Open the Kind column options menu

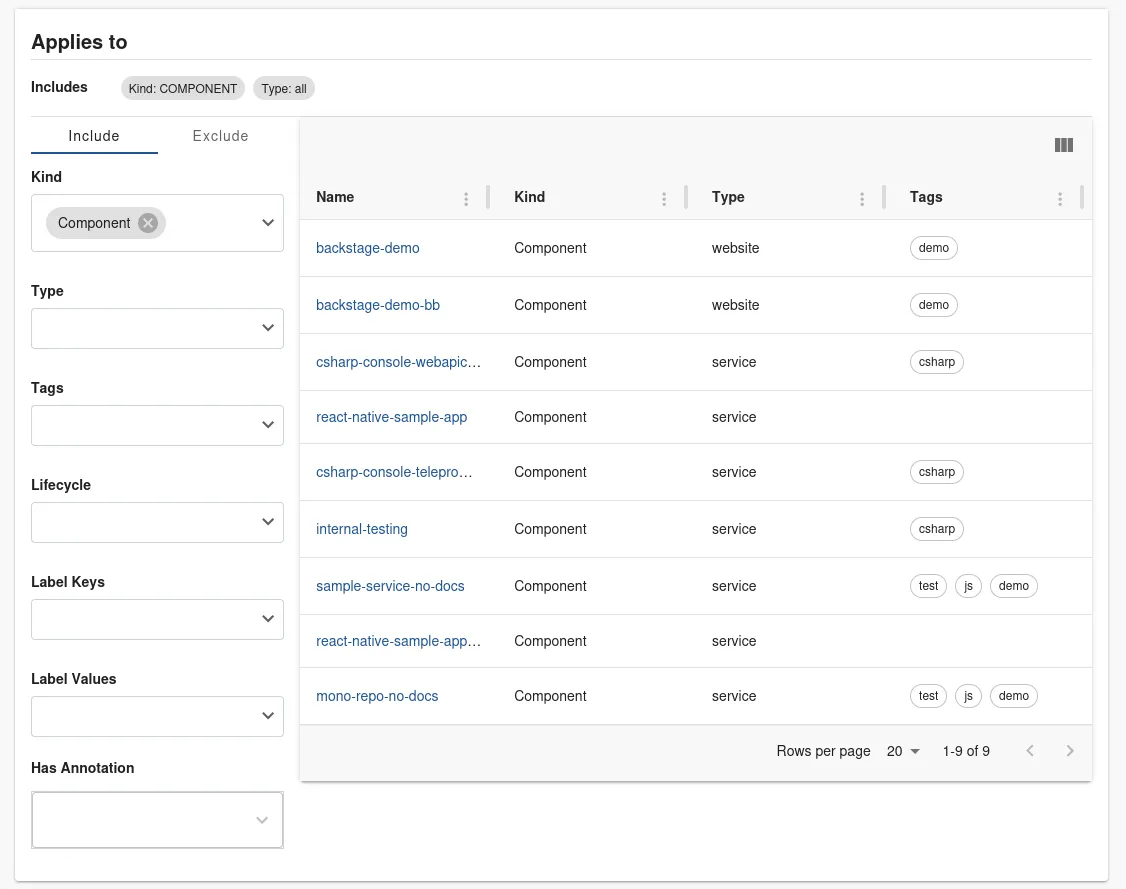pyautogui.click(x=663, y=198)
